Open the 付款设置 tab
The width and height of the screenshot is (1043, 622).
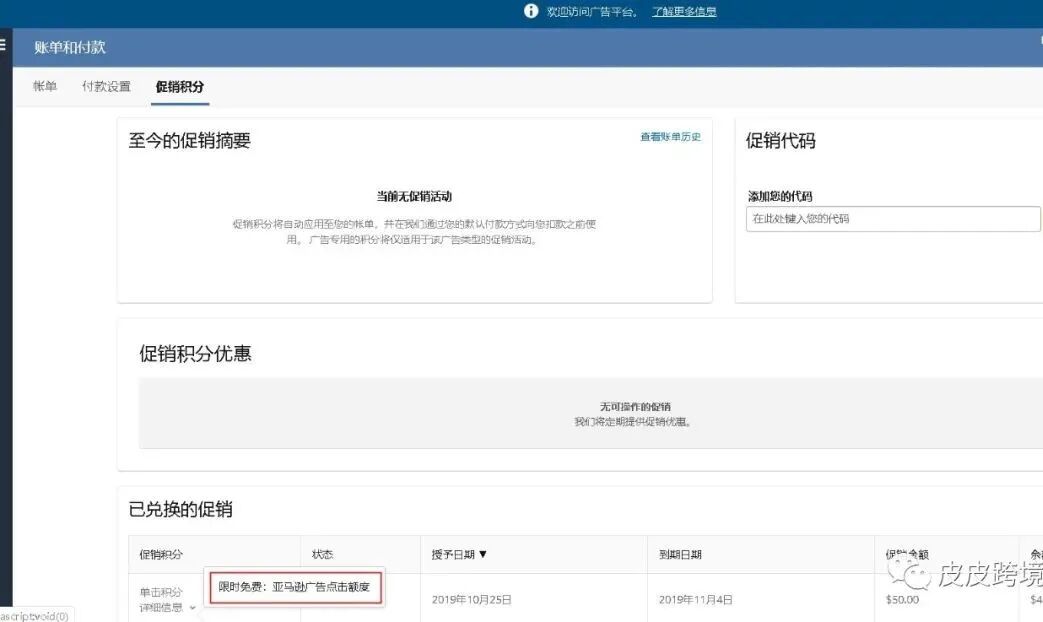point(105,86)
